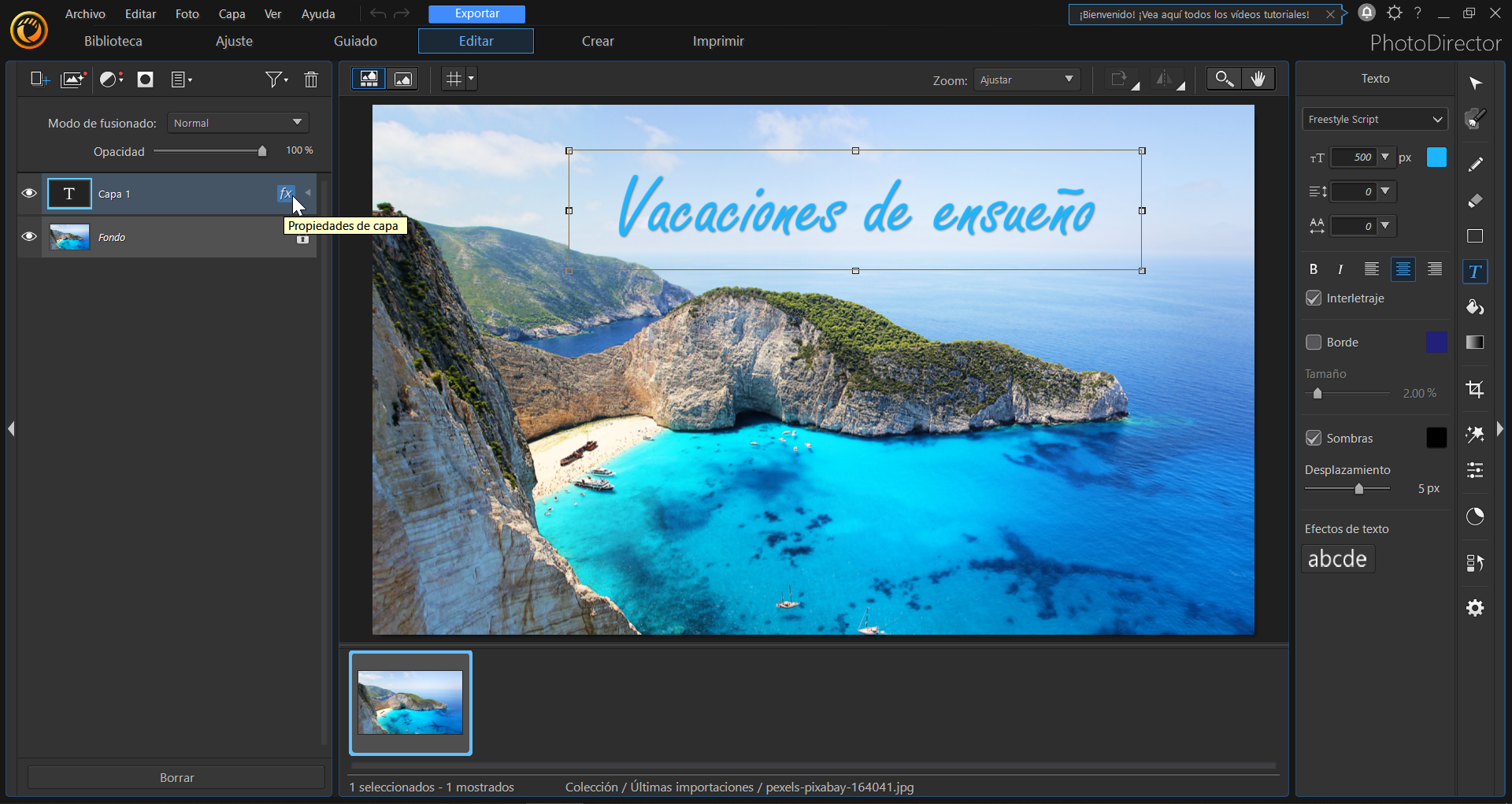Click the Borrar button
The height and width of the screenshot is (804, 1512).
click(176, 777)
